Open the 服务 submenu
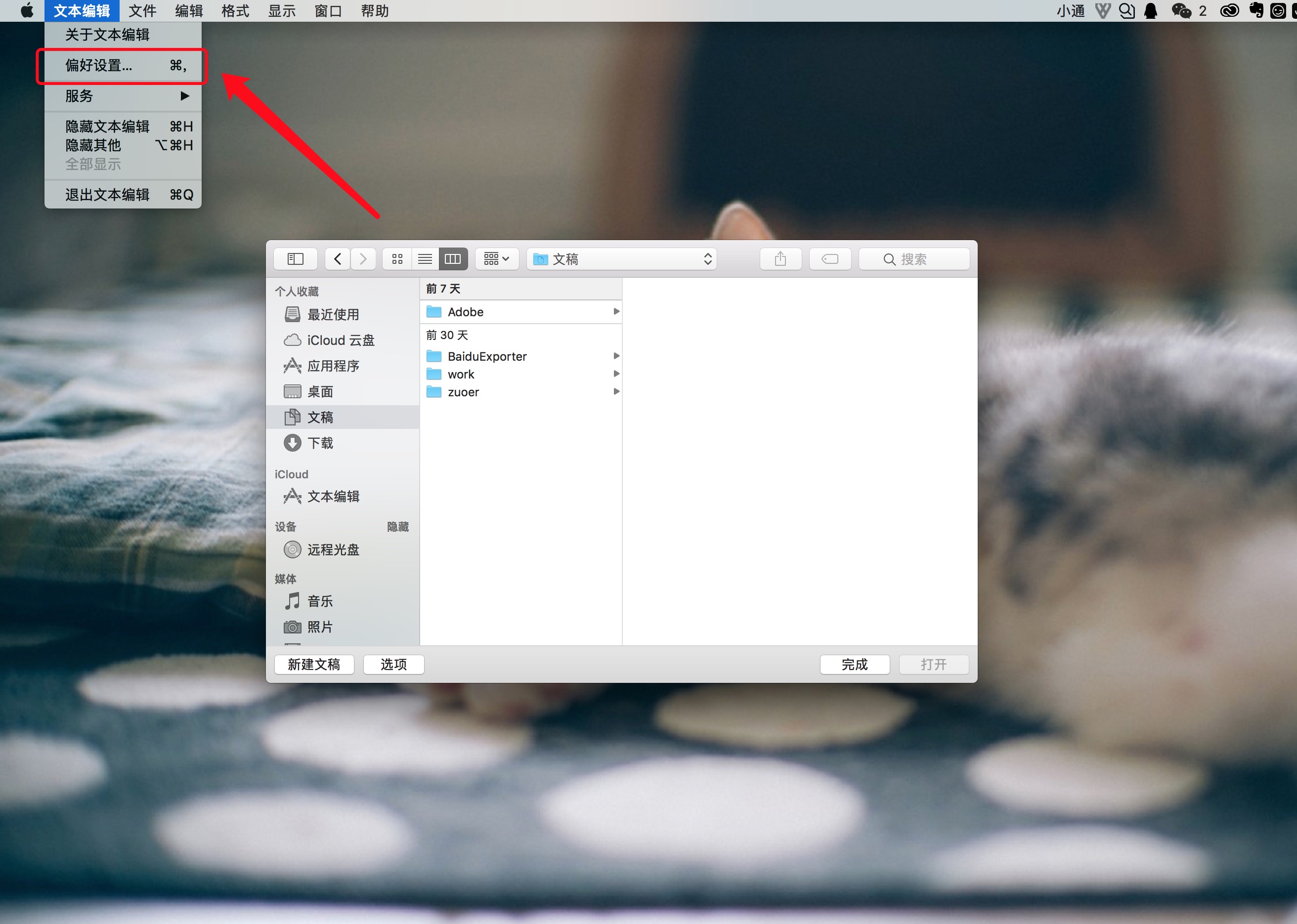The width and height of the screenshot is (1297, 924). point(123,95)
